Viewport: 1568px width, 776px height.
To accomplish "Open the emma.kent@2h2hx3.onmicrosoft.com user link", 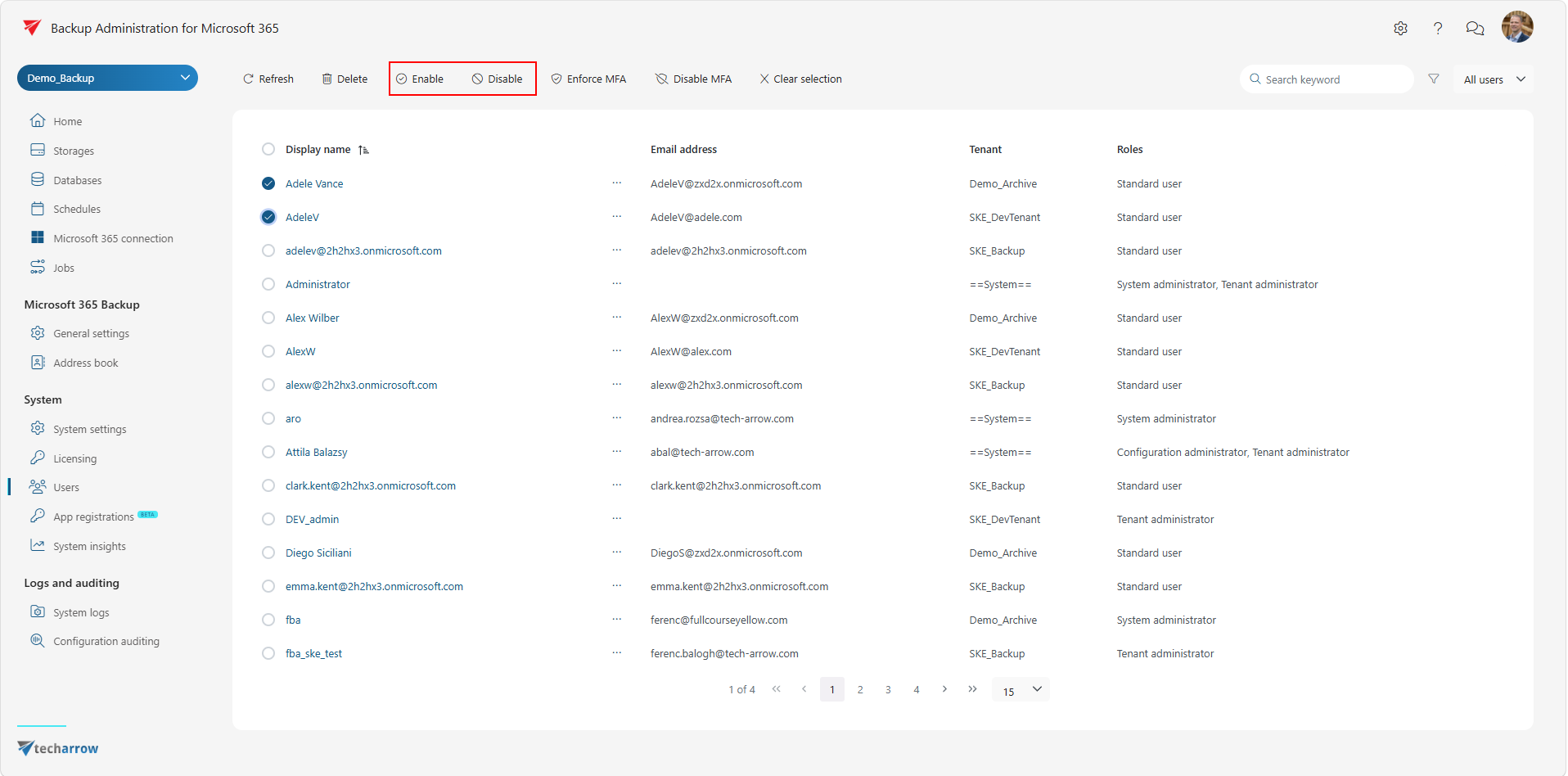I will (374, 586).
